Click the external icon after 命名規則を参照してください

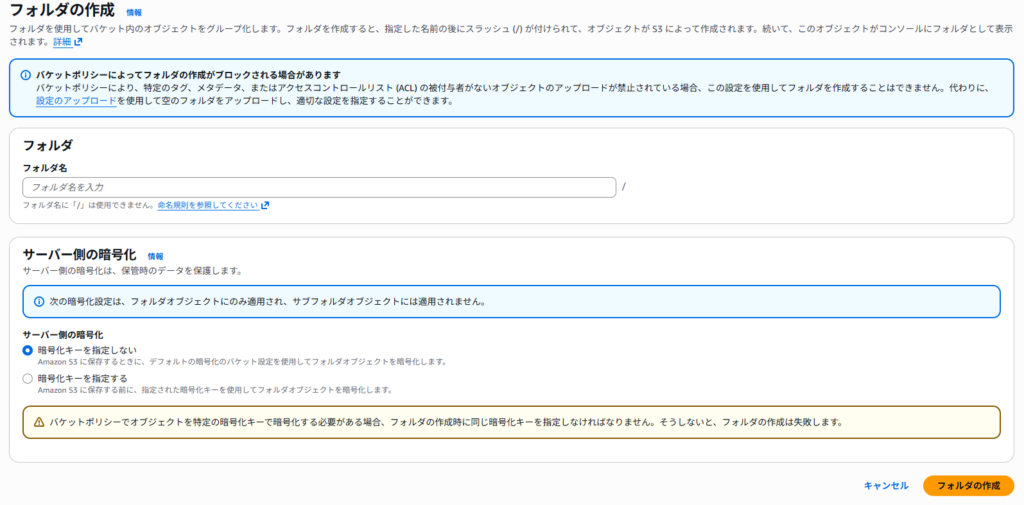click(265, 205)
